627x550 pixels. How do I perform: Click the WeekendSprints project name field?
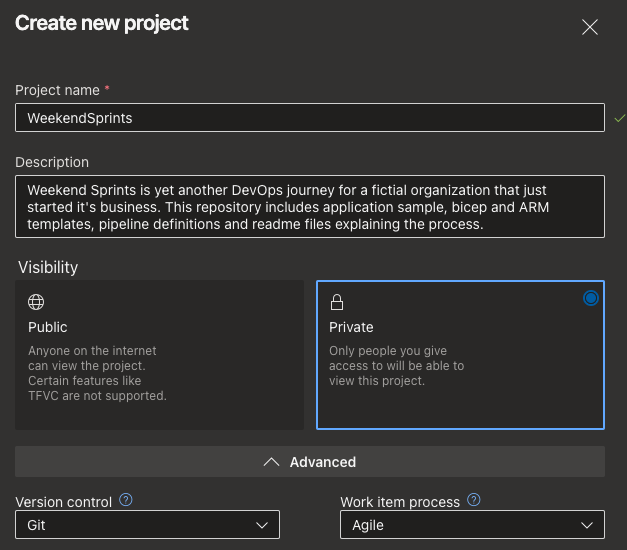click(309, 118)
